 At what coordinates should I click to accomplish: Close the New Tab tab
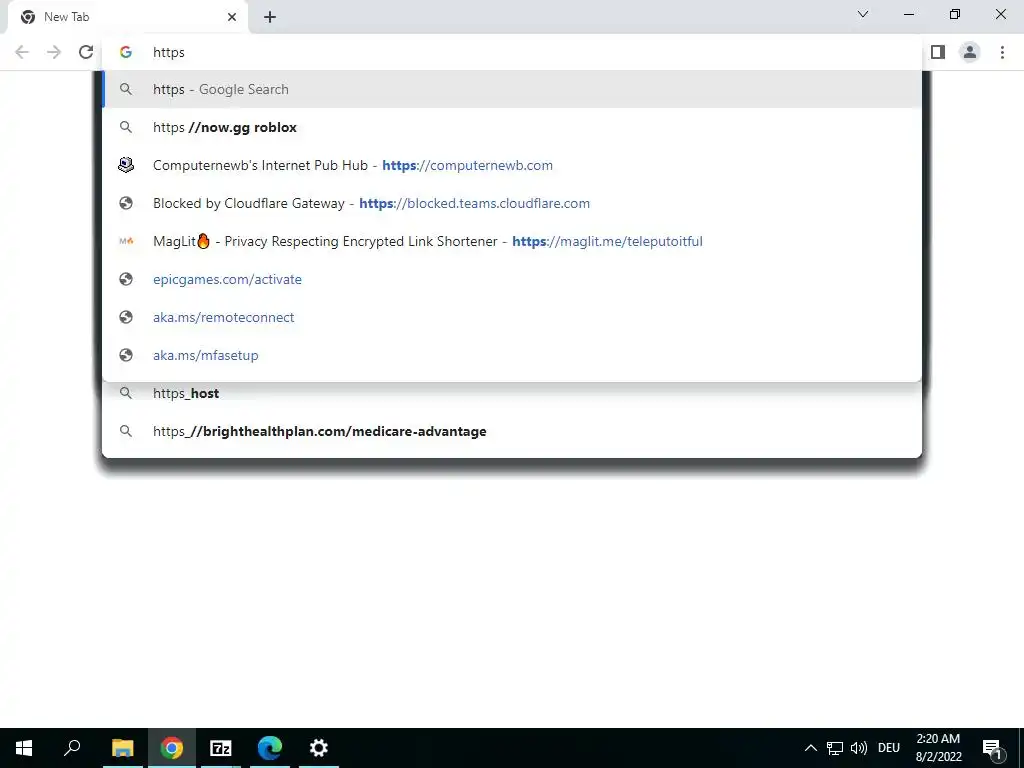point(232,17)
